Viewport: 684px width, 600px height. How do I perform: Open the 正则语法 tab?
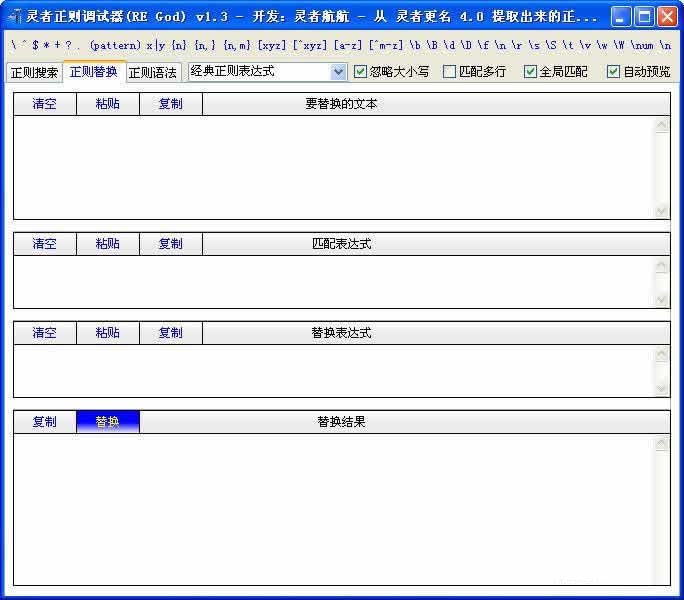153,73
